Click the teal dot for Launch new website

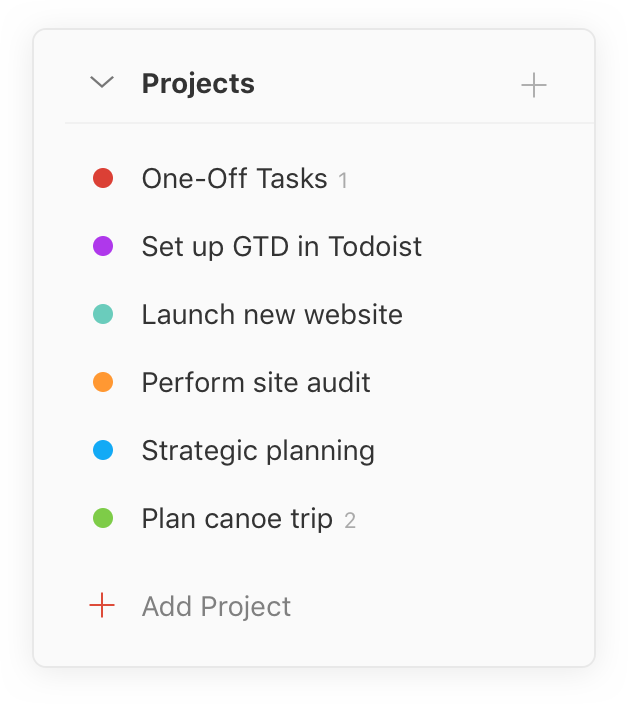click(102, 314)
